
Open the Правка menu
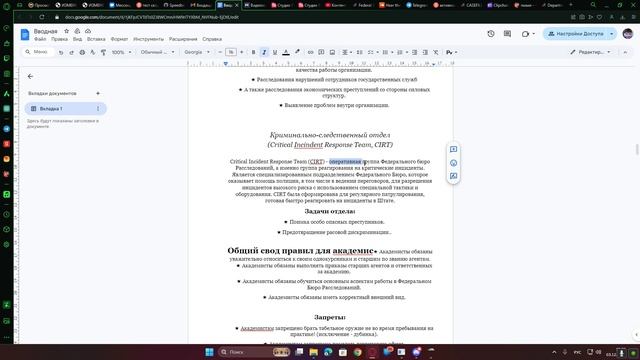[x=60, y=39]
